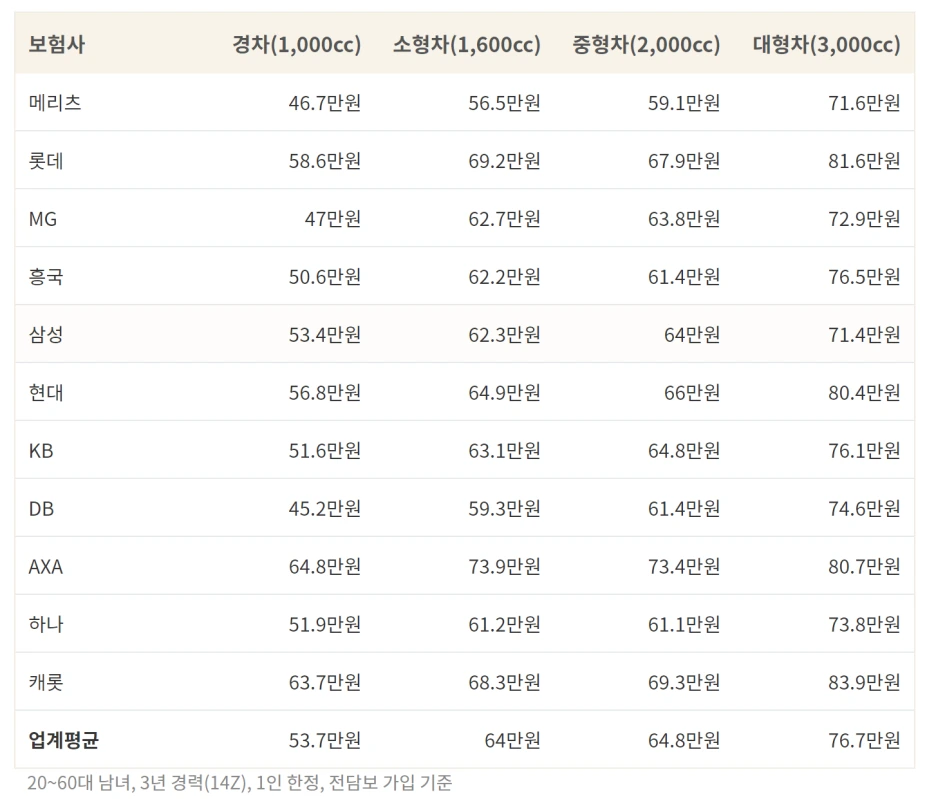Click 흥국 경차 value 50.6만원
This screenshot has width=936, height=799.
pos(325,276)
